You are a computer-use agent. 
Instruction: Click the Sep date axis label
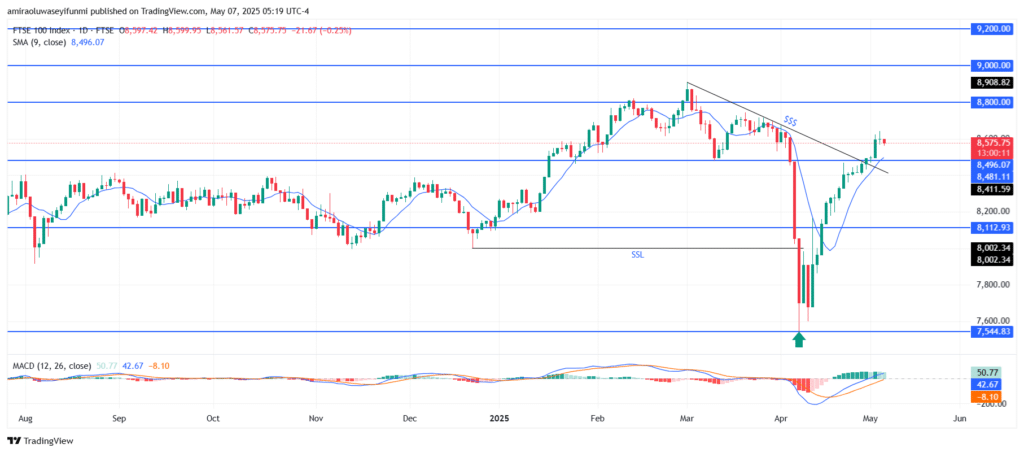(x=118, y=416)
